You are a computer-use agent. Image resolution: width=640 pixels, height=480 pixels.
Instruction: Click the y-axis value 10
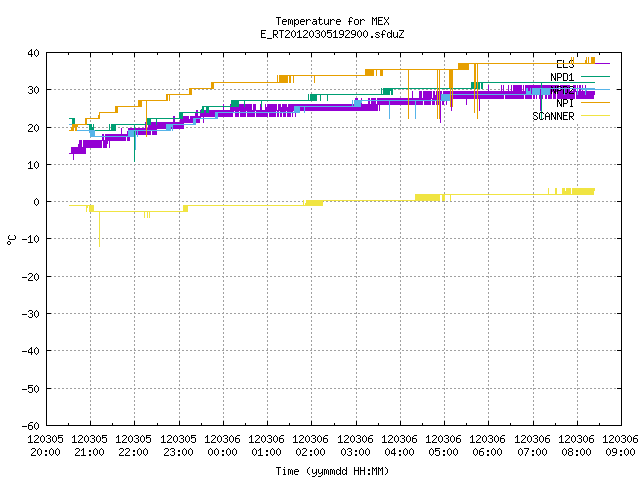(33, 165)
